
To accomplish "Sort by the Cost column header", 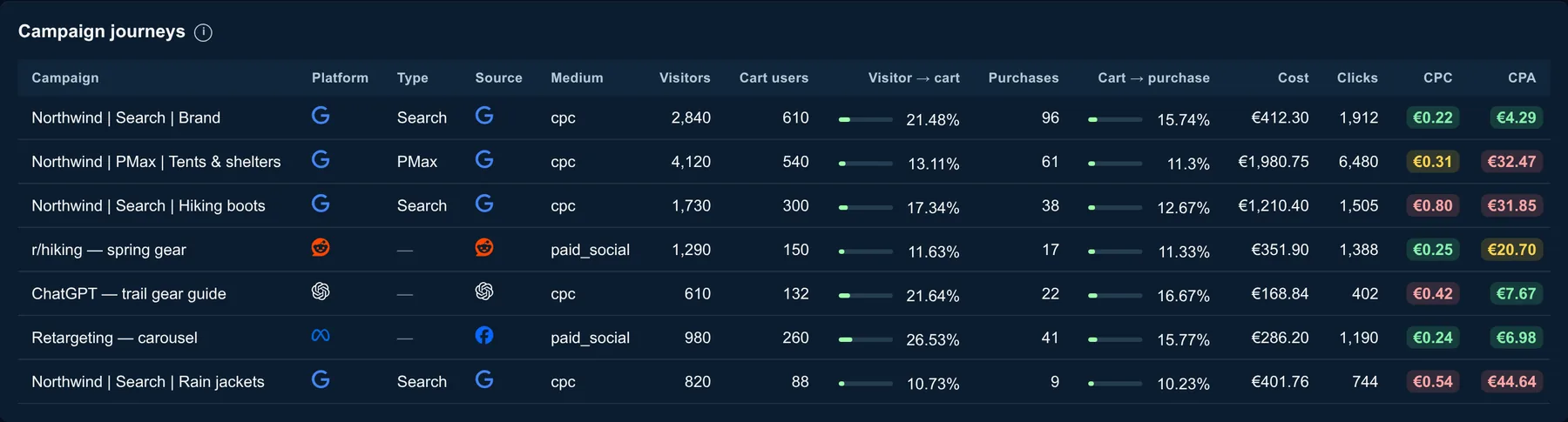I will coord(1293,78).
